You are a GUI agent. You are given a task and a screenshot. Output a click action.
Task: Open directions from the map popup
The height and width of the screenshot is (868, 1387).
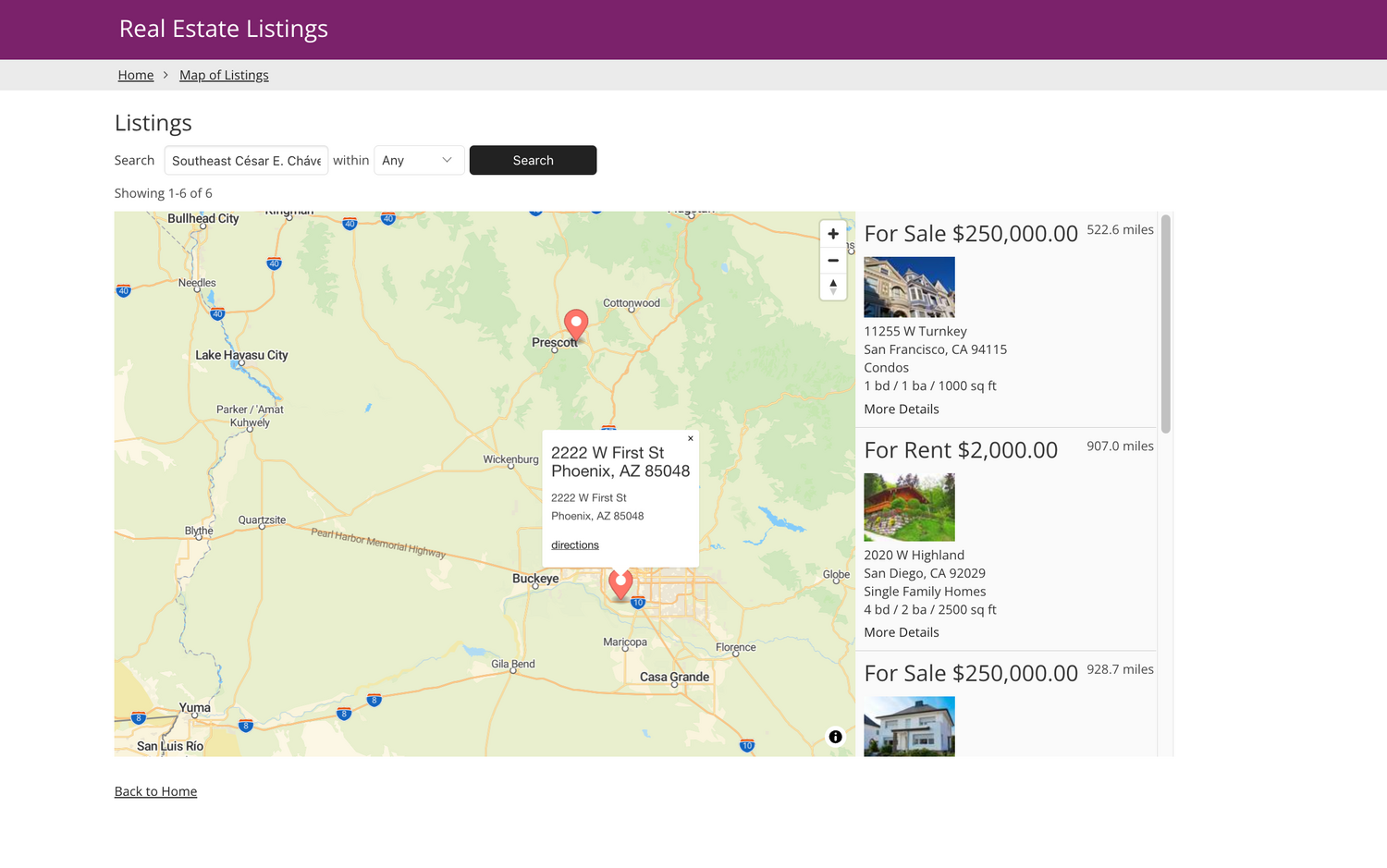pyautogui.click(x=574, y=544)
